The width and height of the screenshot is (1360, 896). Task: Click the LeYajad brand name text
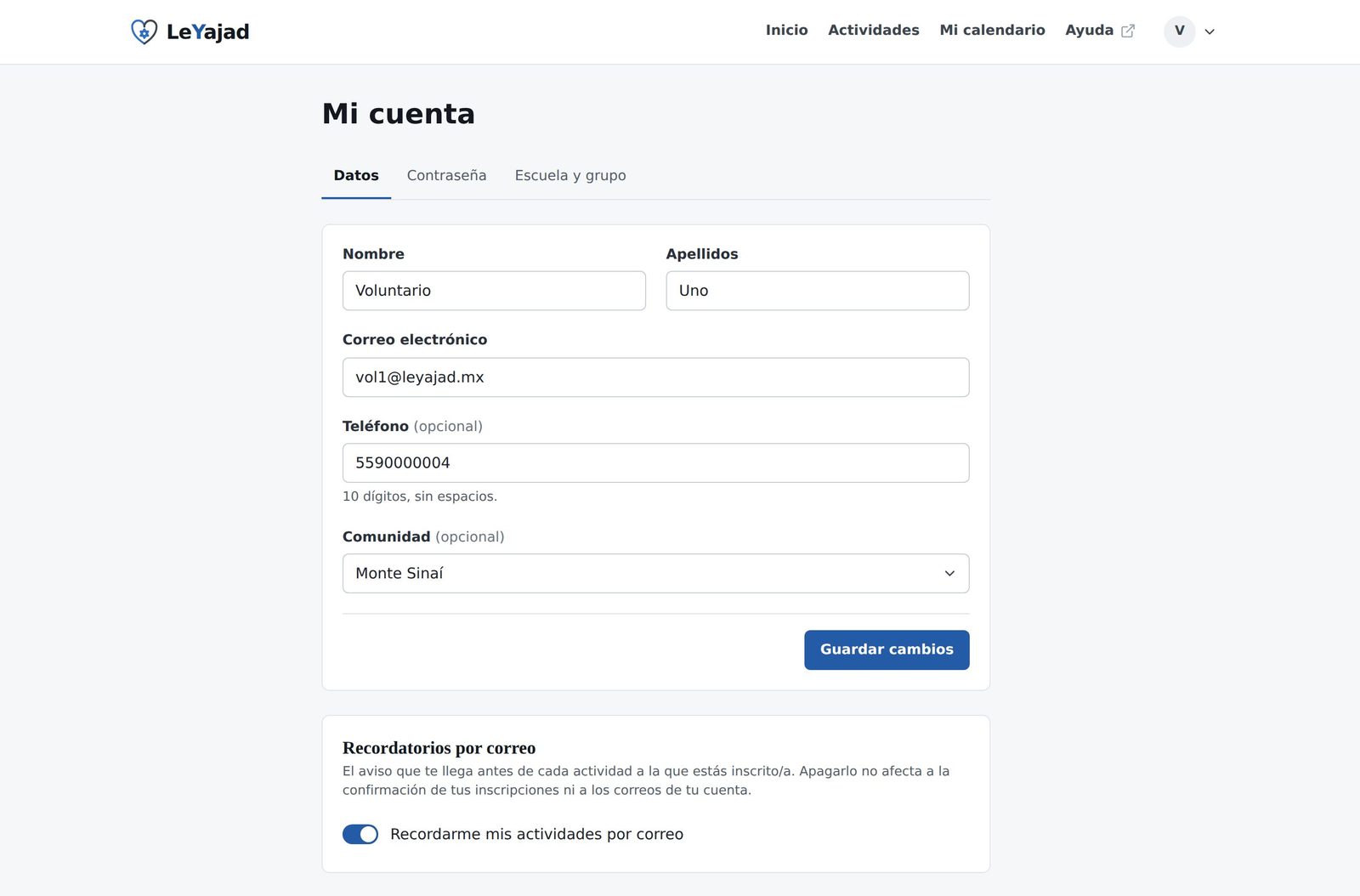click(x=207, y=31)
